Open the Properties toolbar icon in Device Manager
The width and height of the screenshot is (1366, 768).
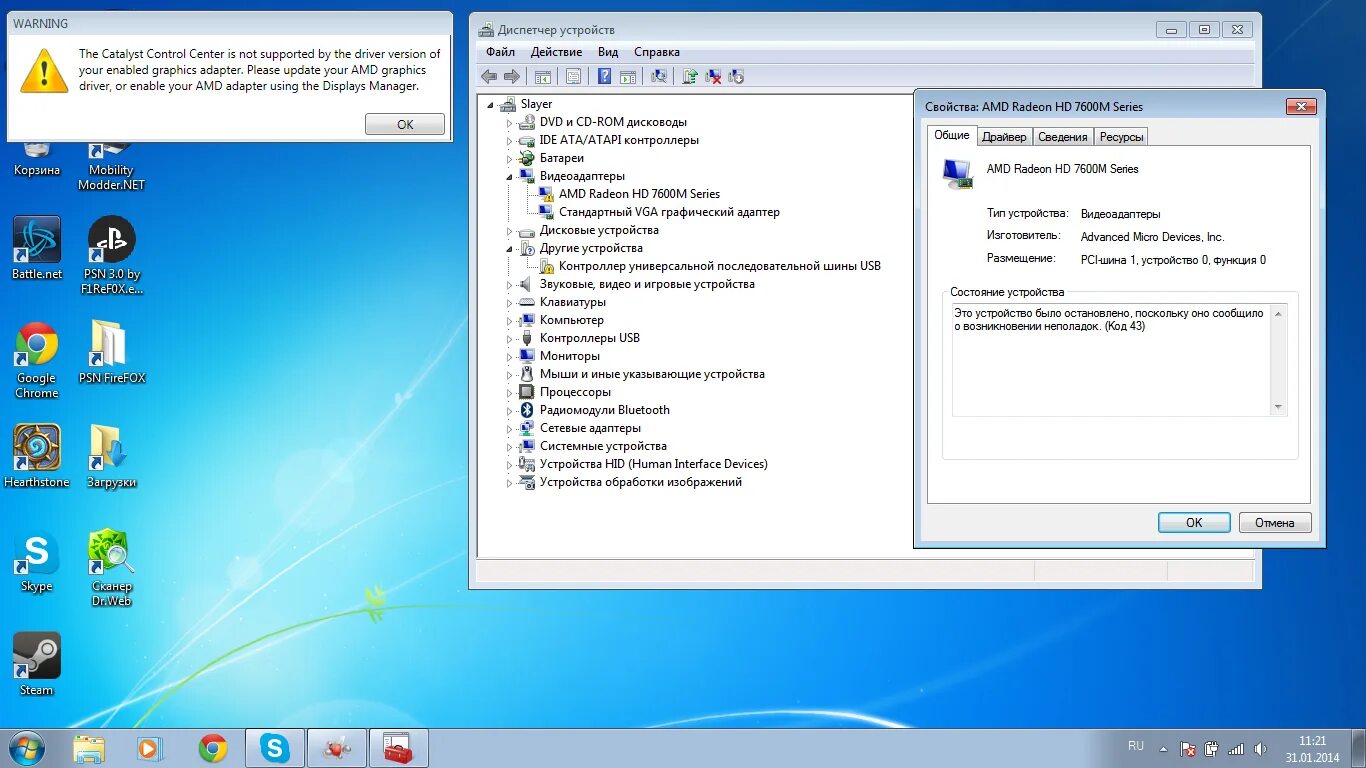(x=573, y=76)
